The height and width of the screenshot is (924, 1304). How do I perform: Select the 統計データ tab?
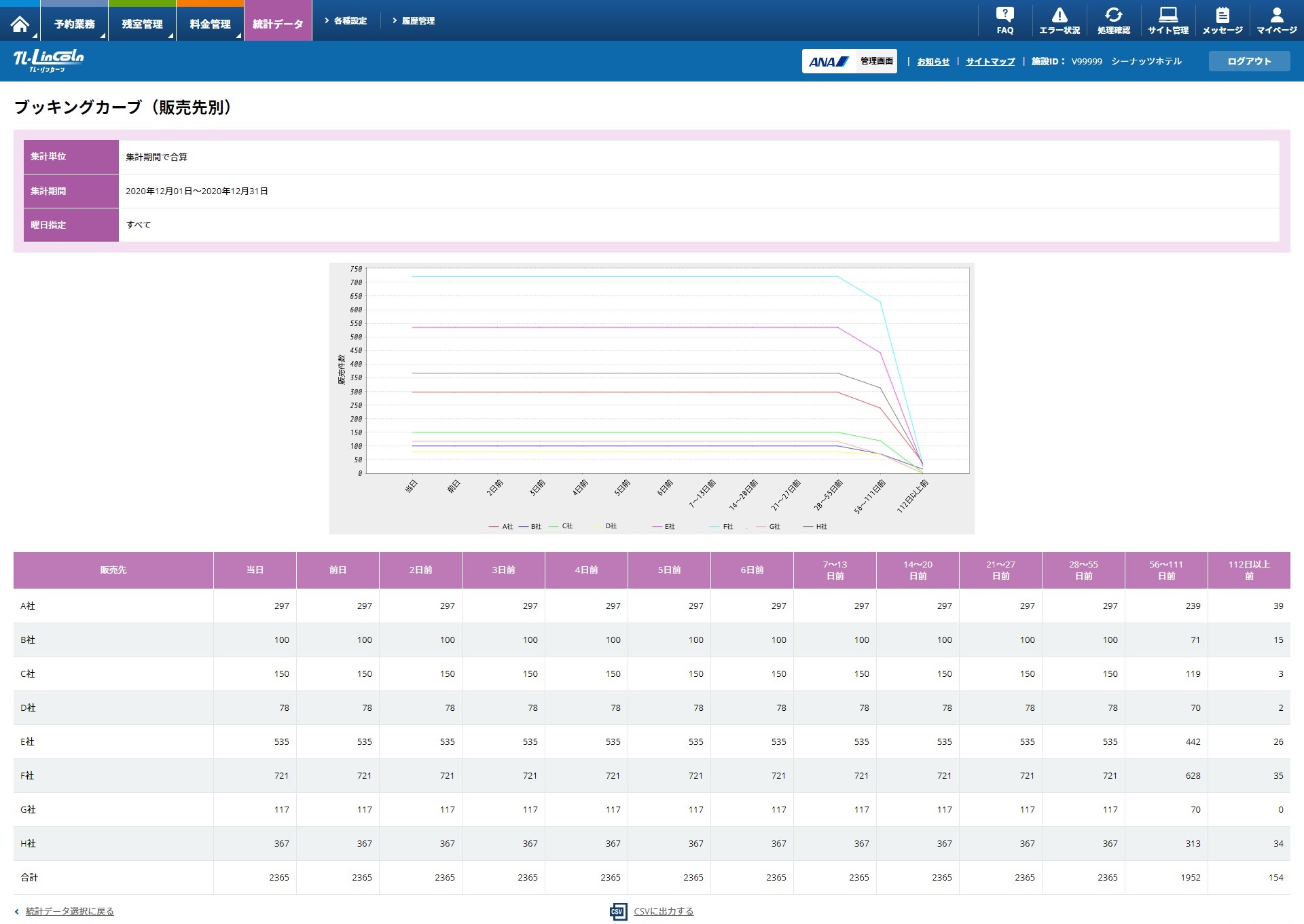278,24
